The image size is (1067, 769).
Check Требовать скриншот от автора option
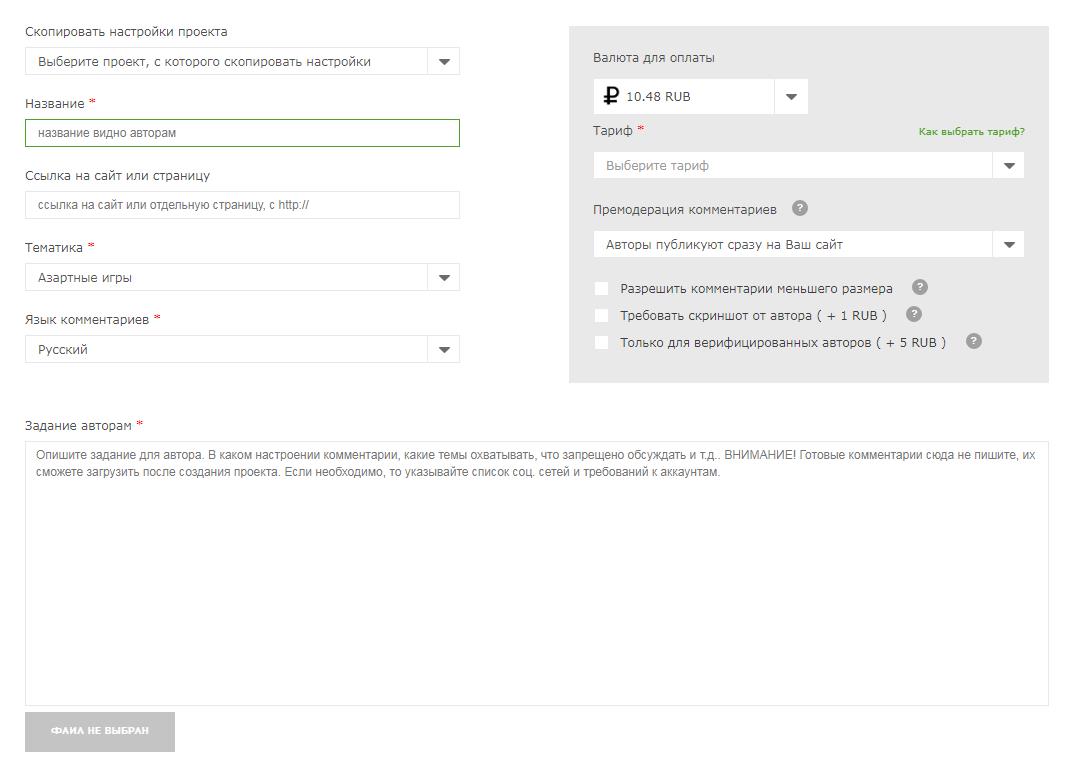(x=602, y=316)
